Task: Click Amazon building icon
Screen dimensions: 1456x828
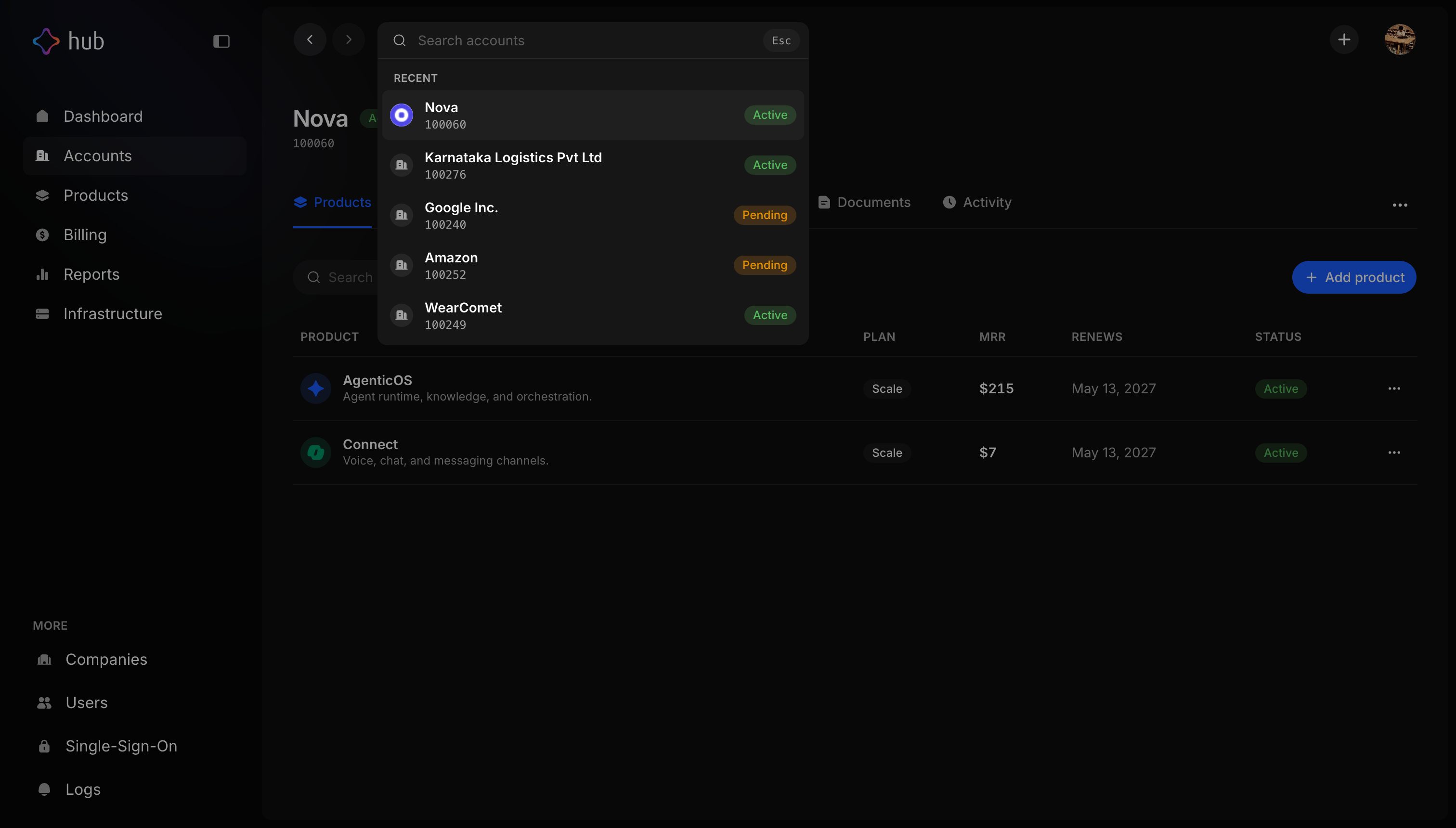Action: tap(402, 266)
